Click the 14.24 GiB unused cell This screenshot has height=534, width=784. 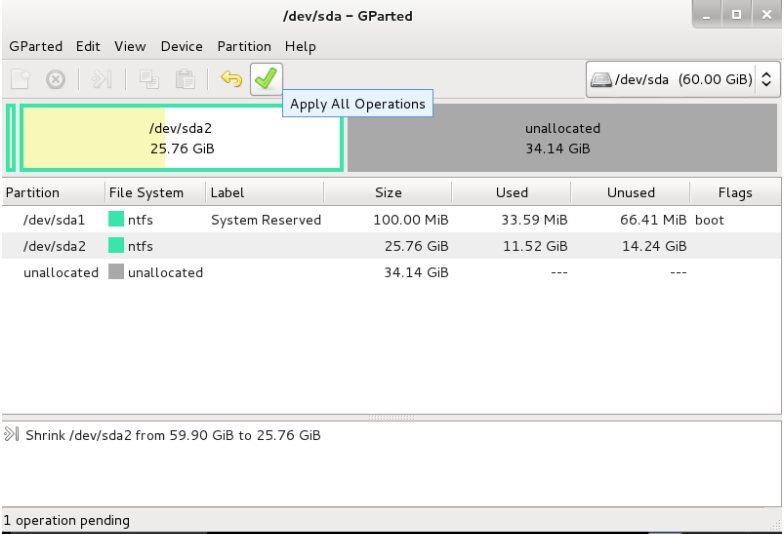[654, 246]
